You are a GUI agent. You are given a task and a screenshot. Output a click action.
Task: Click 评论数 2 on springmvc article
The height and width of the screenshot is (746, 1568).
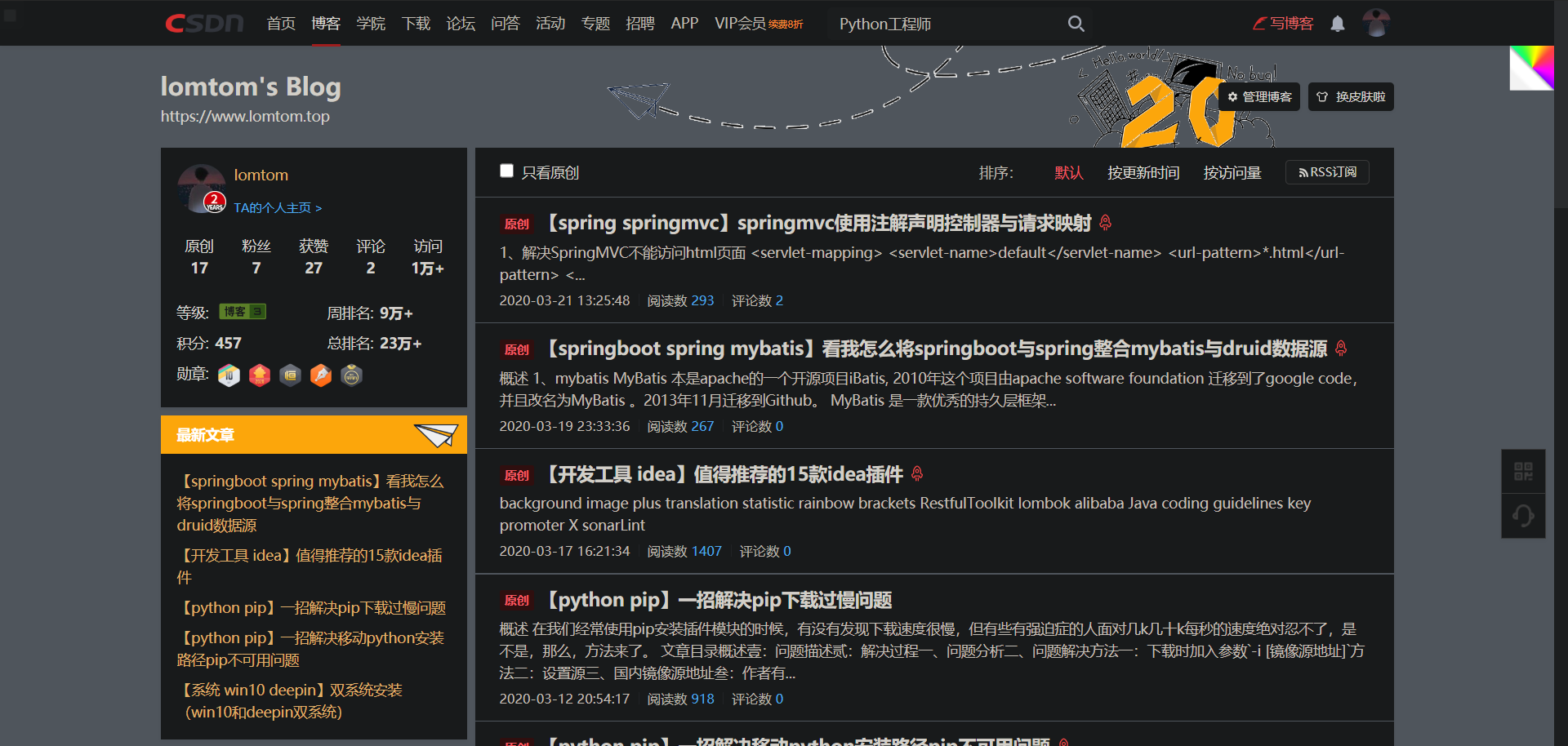click(x=757, y=300)
